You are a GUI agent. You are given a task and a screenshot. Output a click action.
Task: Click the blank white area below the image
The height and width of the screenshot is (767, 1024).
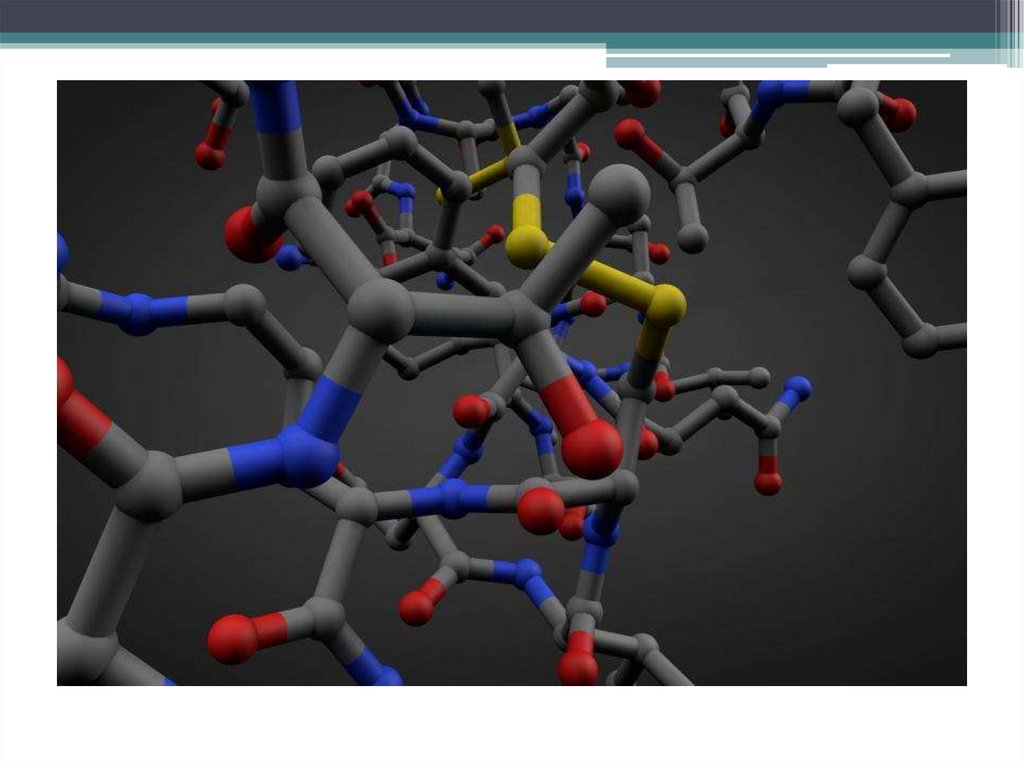point(500,725)
